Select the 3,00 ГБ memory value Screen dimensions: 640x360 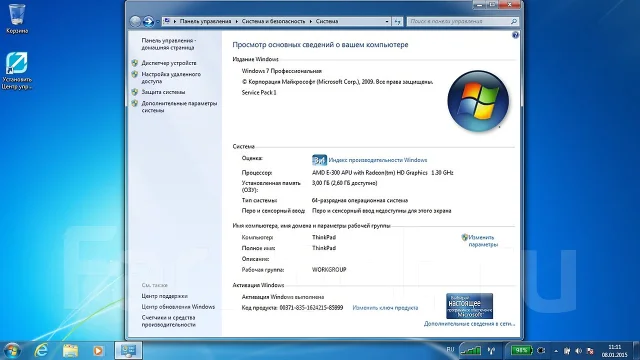point(344,183)
